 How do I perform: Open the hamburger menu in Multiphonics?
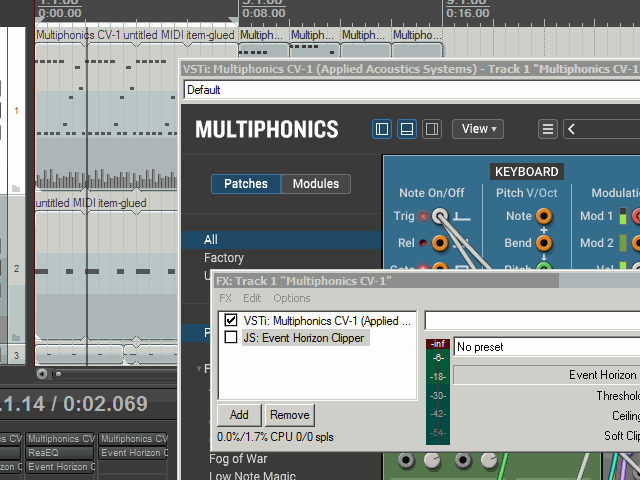click(x=548, y=129)
